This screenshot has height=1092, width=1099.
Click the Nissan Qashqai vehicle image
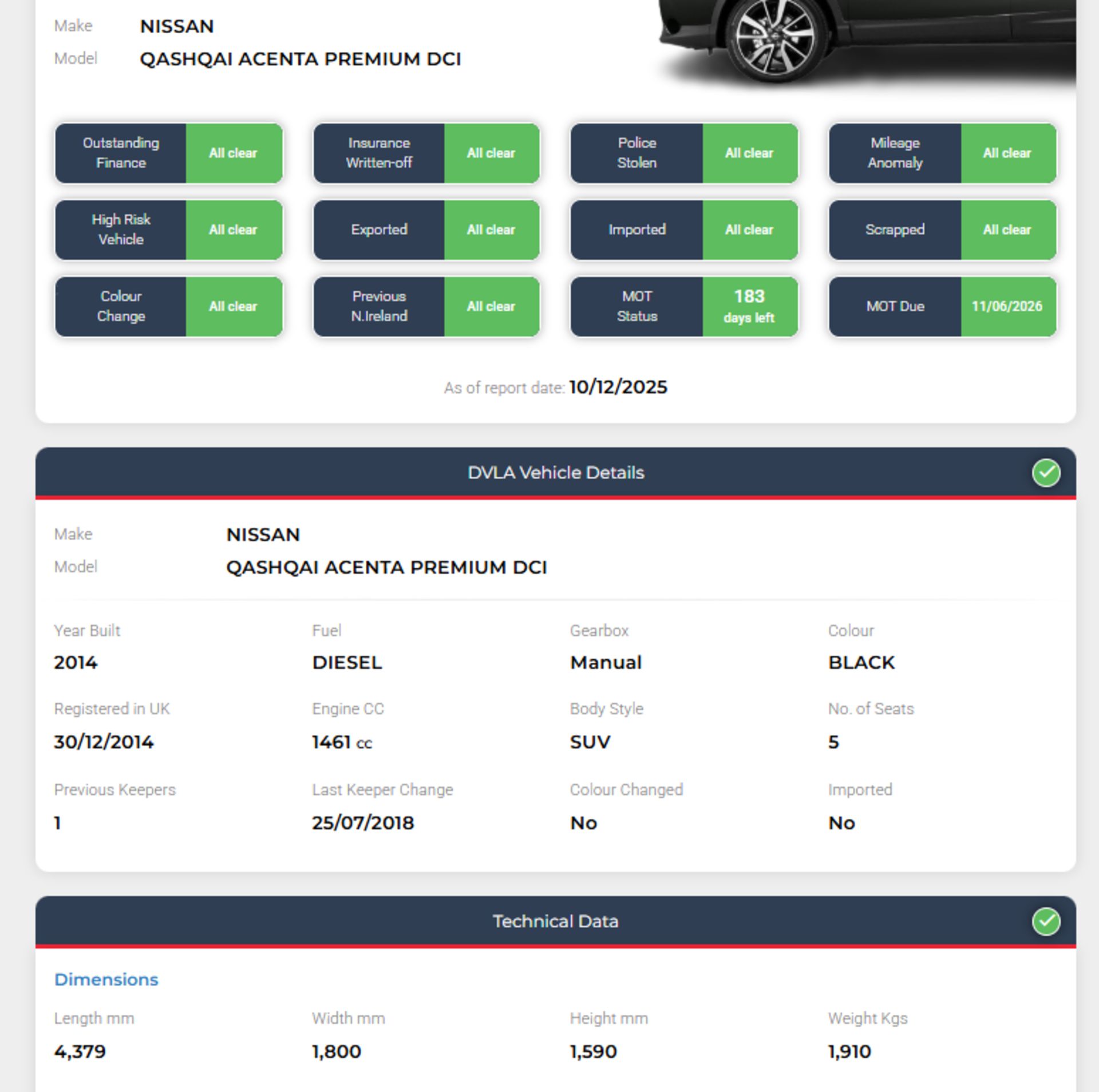pyautogui.click(x=859, y=40)
